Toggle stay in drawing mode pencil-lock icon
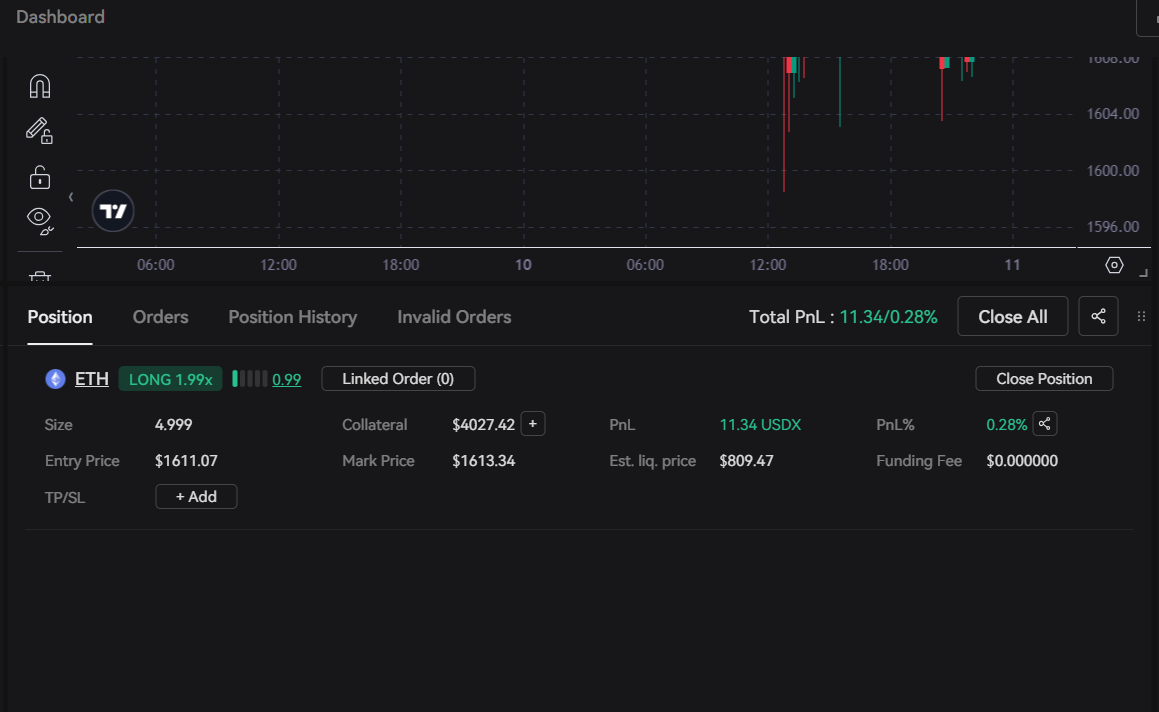The image size is (1159, 712). (39, 131)
